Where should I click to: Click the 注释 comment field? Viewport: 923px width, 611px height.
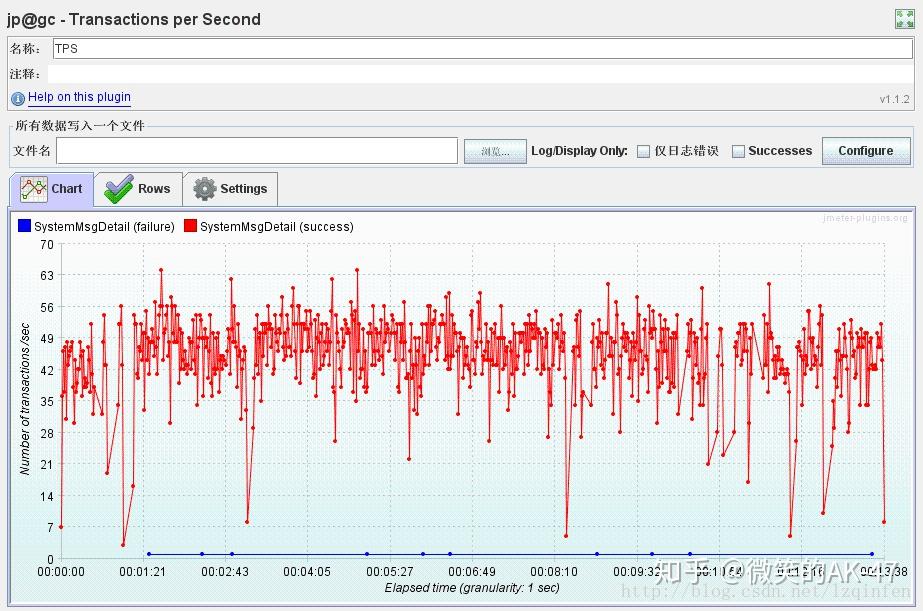pyautogui.click(x=480, y=74)
